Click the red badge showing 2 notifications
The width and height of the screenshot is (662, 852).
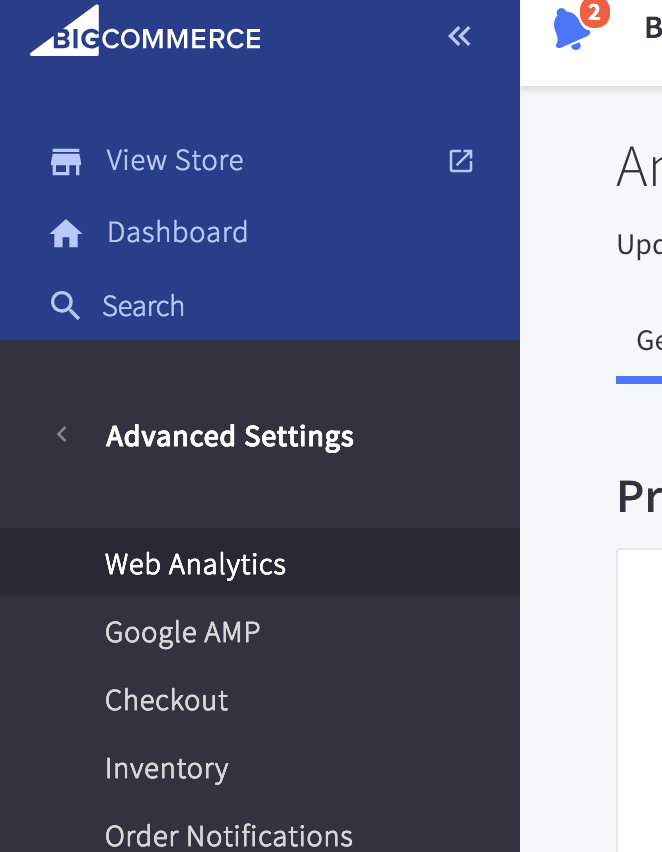[x=596, y=13]
